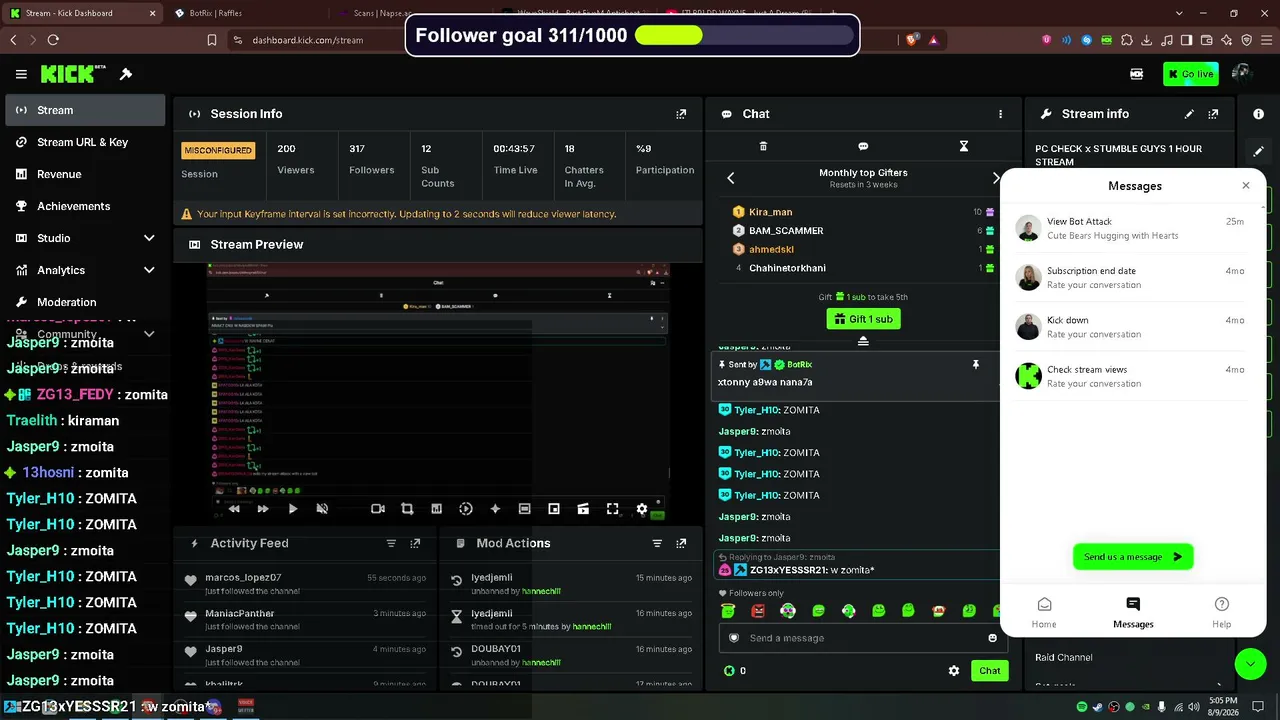Screen dimensions: 1280x720
Task: Click Kira_man in the top gifters list
Action: click(x=770, y=212)
